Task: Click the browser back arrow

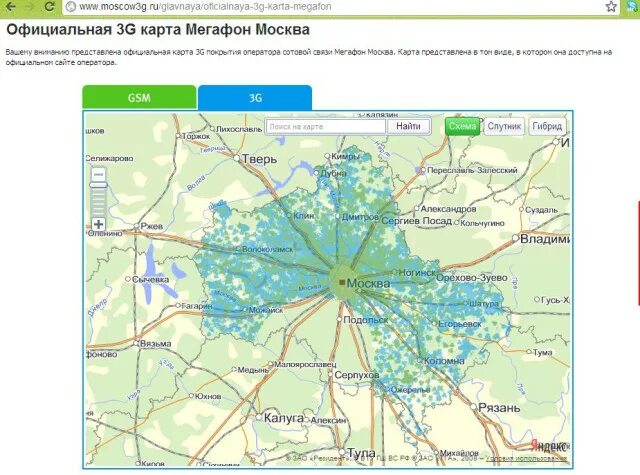Action: coord(10,6)
